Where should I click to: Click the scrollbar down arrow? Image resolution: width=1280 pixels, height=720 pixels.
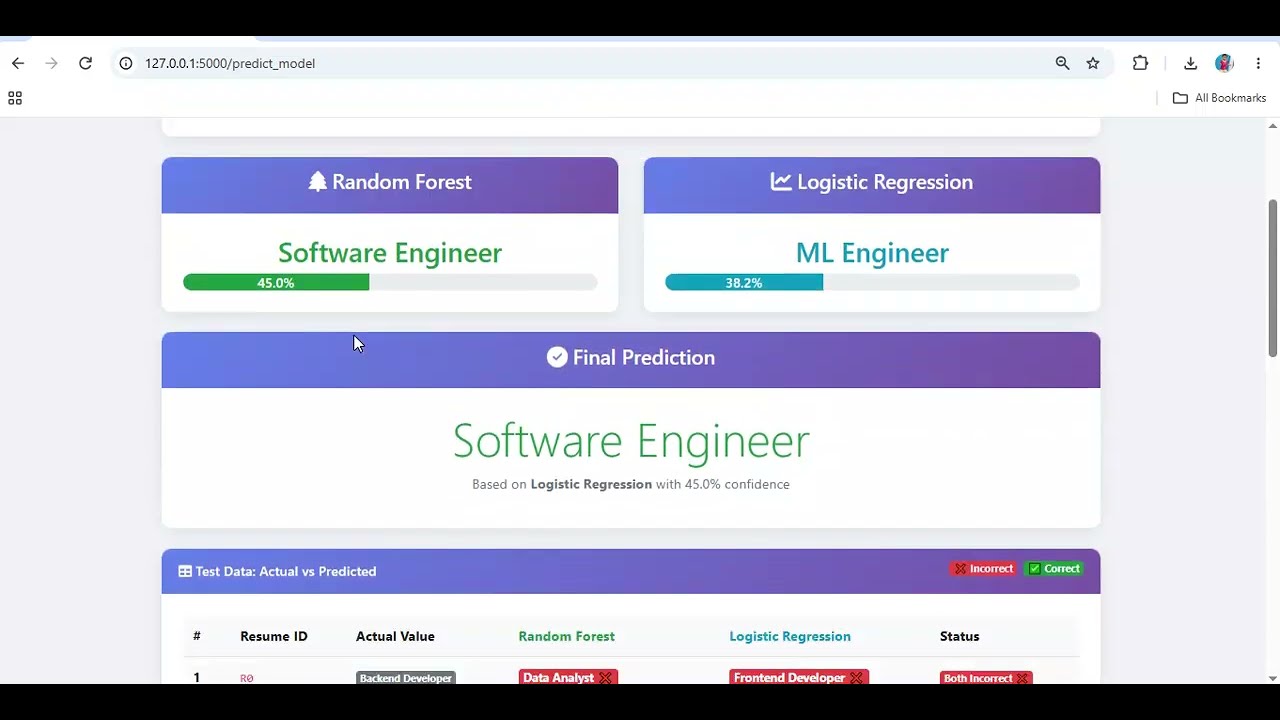pos(1273,678)
